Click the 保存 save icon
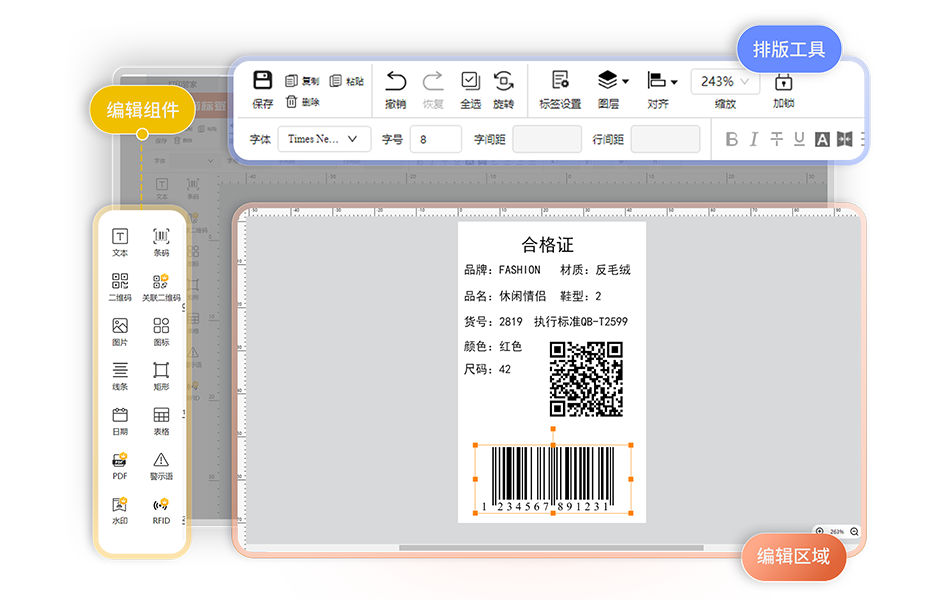950x600 pixels. [263, 81]
